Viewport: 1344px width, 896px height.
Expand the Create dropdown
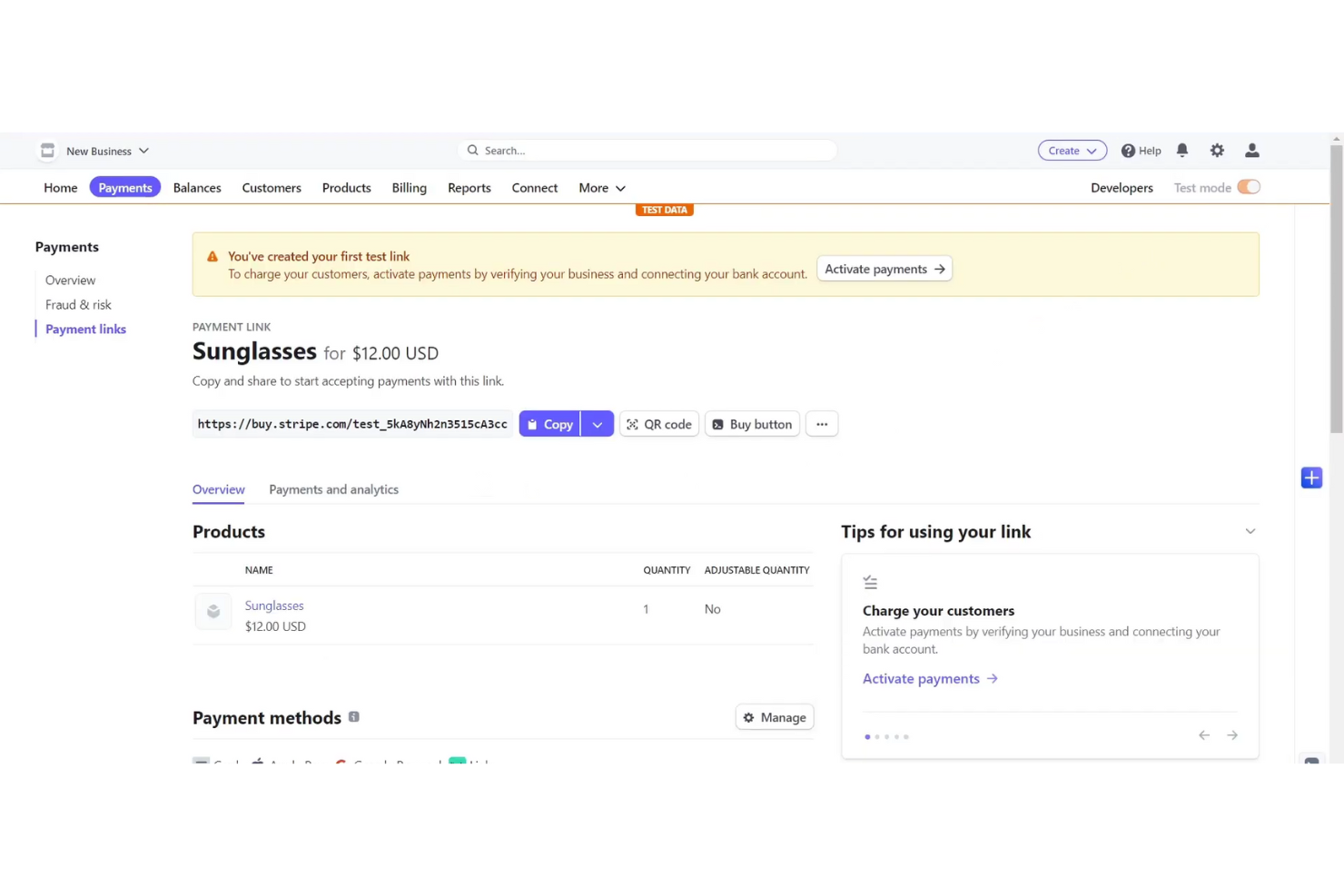point(1072,150)
